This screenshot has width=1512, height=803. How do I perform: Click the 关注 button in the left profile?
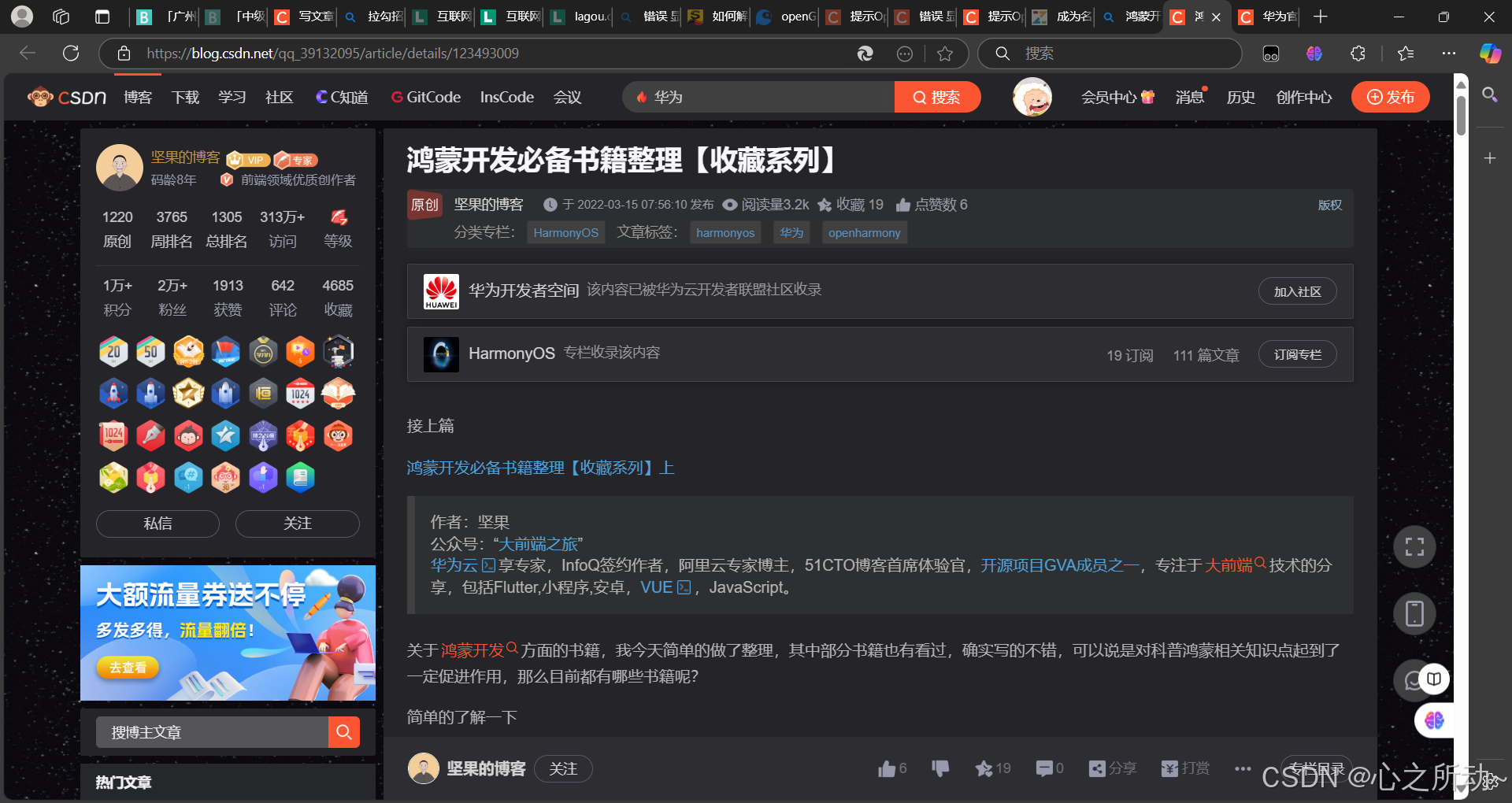[x=298, y=524]
